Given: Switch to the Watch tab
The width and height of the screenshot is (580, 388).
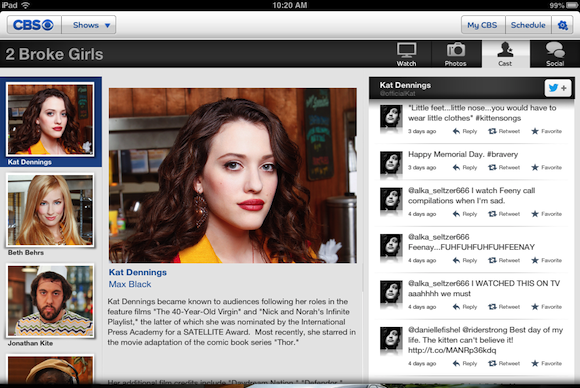Looking at the screenshot, I should [x=407, y=54].
